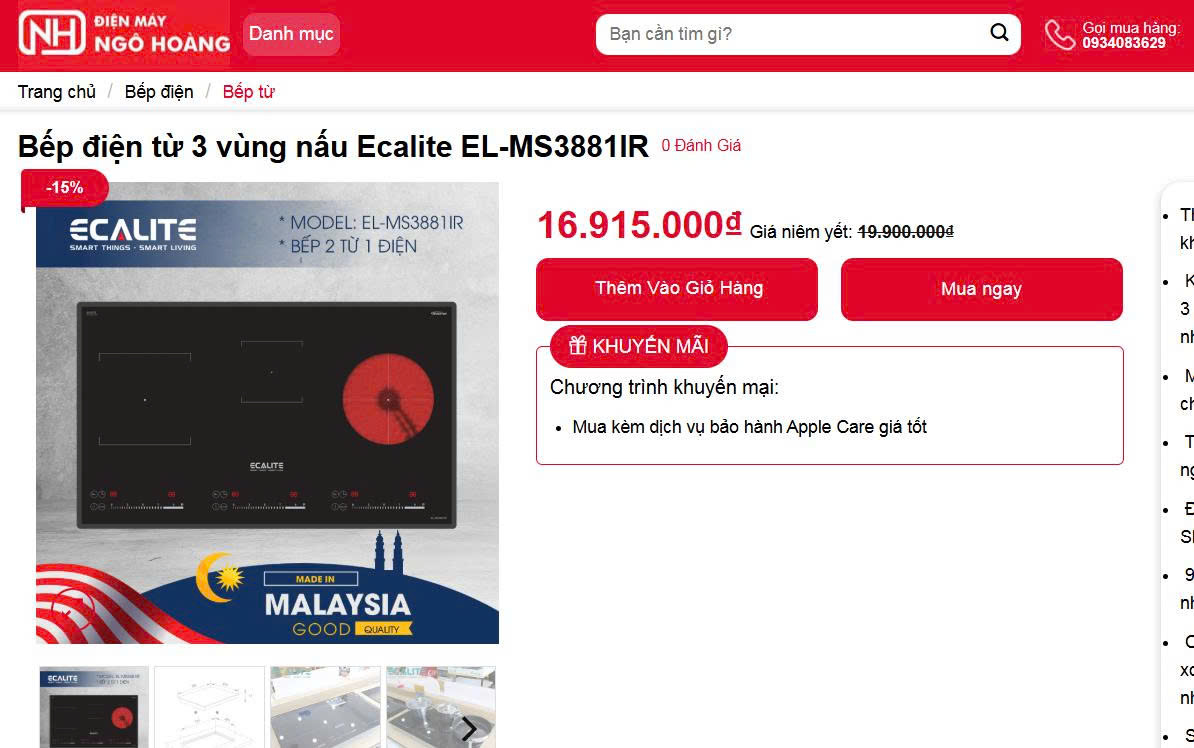This screenshot has width=1194, height=748.
Task: Click the main Ecalite product image
Action: click(267, 413)
